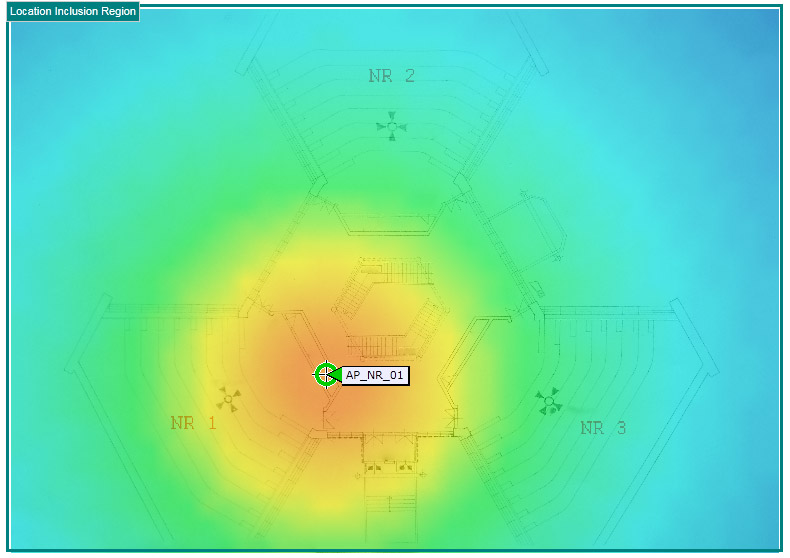Click the Location Inclusion Region label
This screenshot has height=558, width=790.
point(73,11)
